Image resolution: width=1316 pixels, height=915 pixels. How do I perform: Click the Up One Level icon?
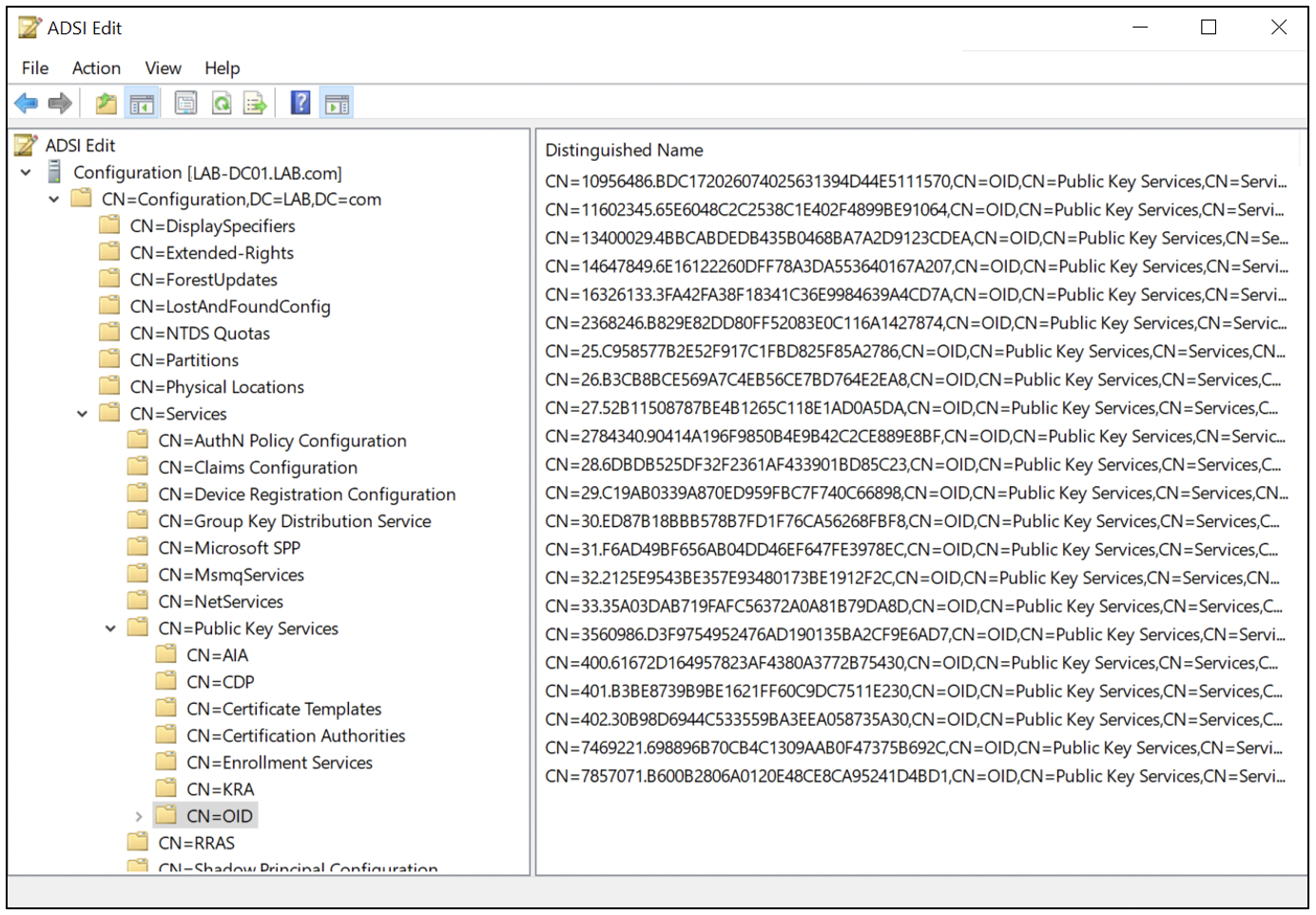[x=105, y=103]
